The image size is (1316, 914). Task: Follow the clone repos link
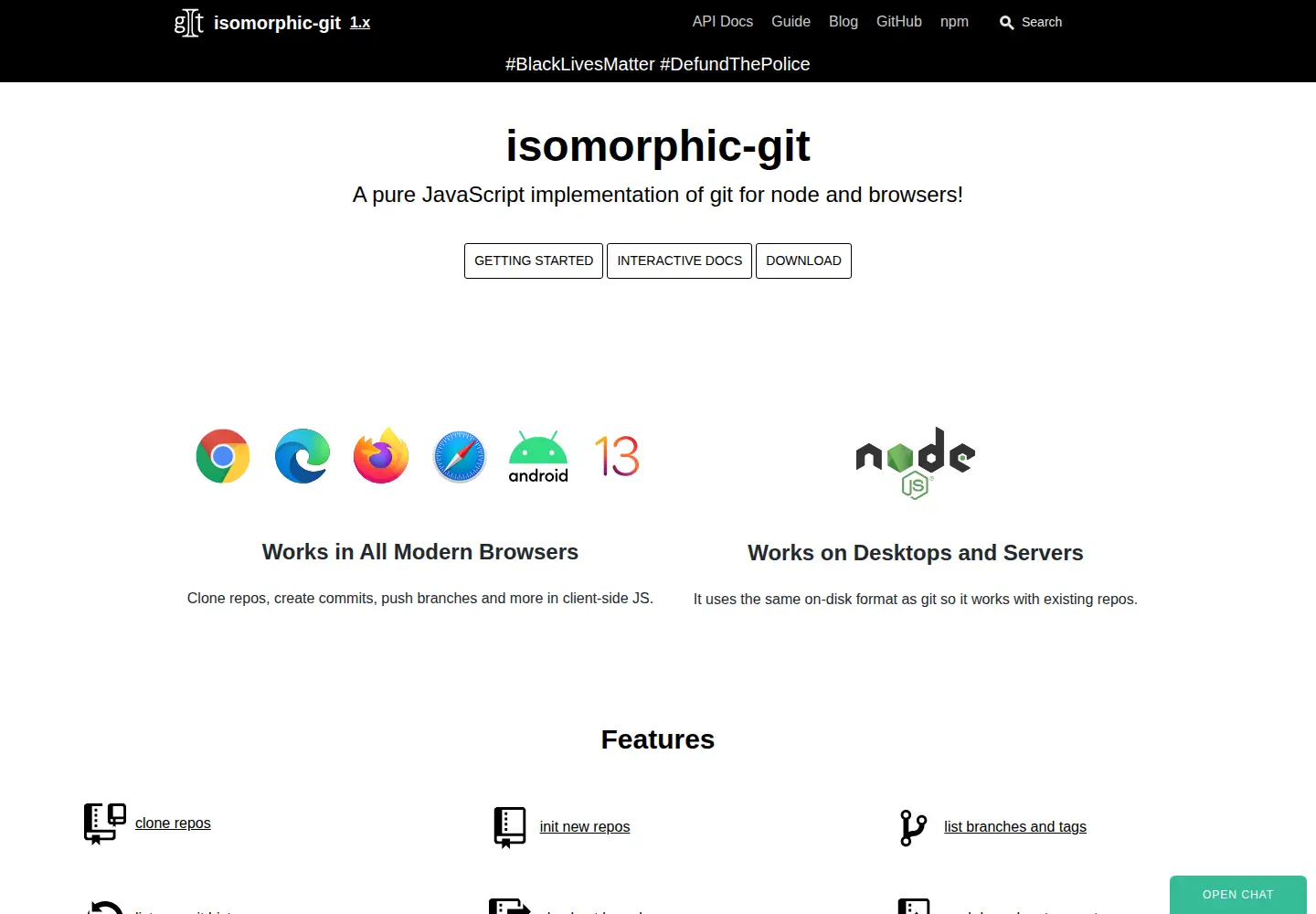[173, 824]
